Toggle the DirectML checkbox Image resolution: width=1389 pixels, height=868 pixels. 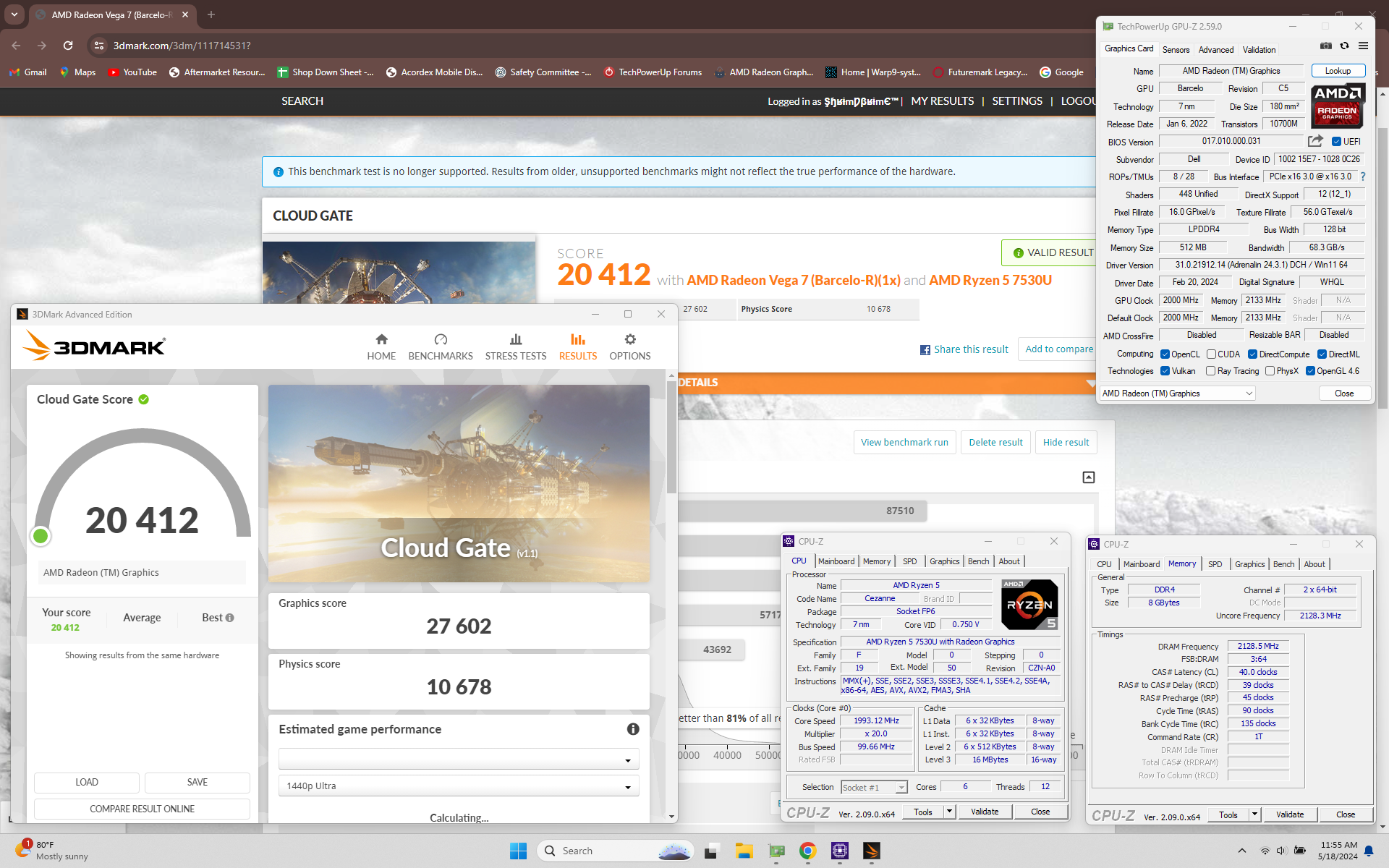point(1322,354)
